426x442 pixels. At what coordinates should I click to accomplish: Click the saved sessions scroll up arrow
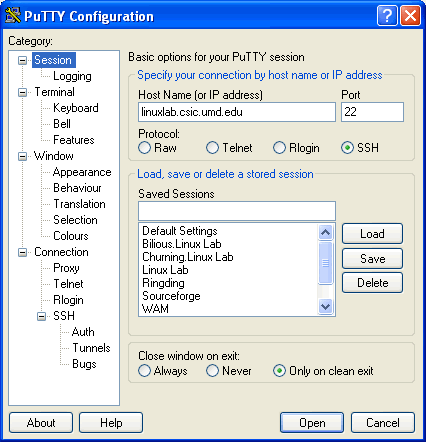[x=325, y=232]
